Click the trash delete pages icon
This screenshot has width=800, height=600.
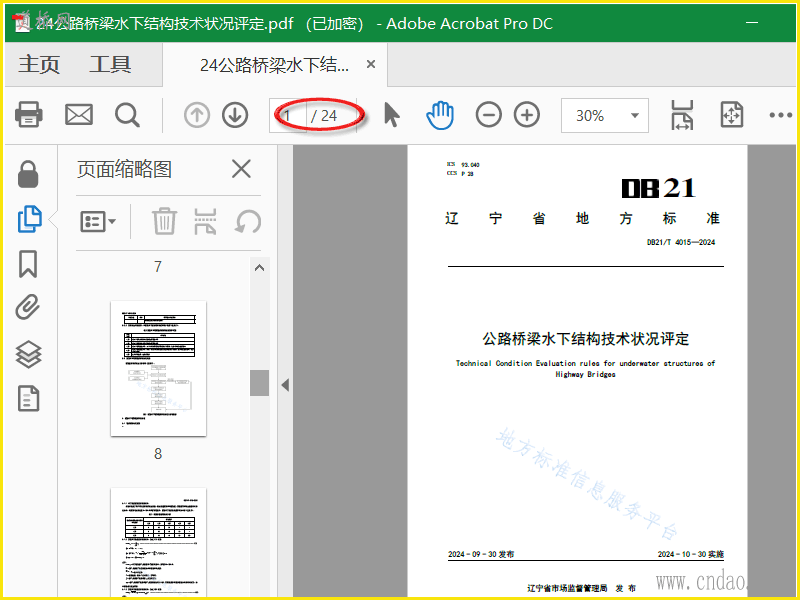164,221
